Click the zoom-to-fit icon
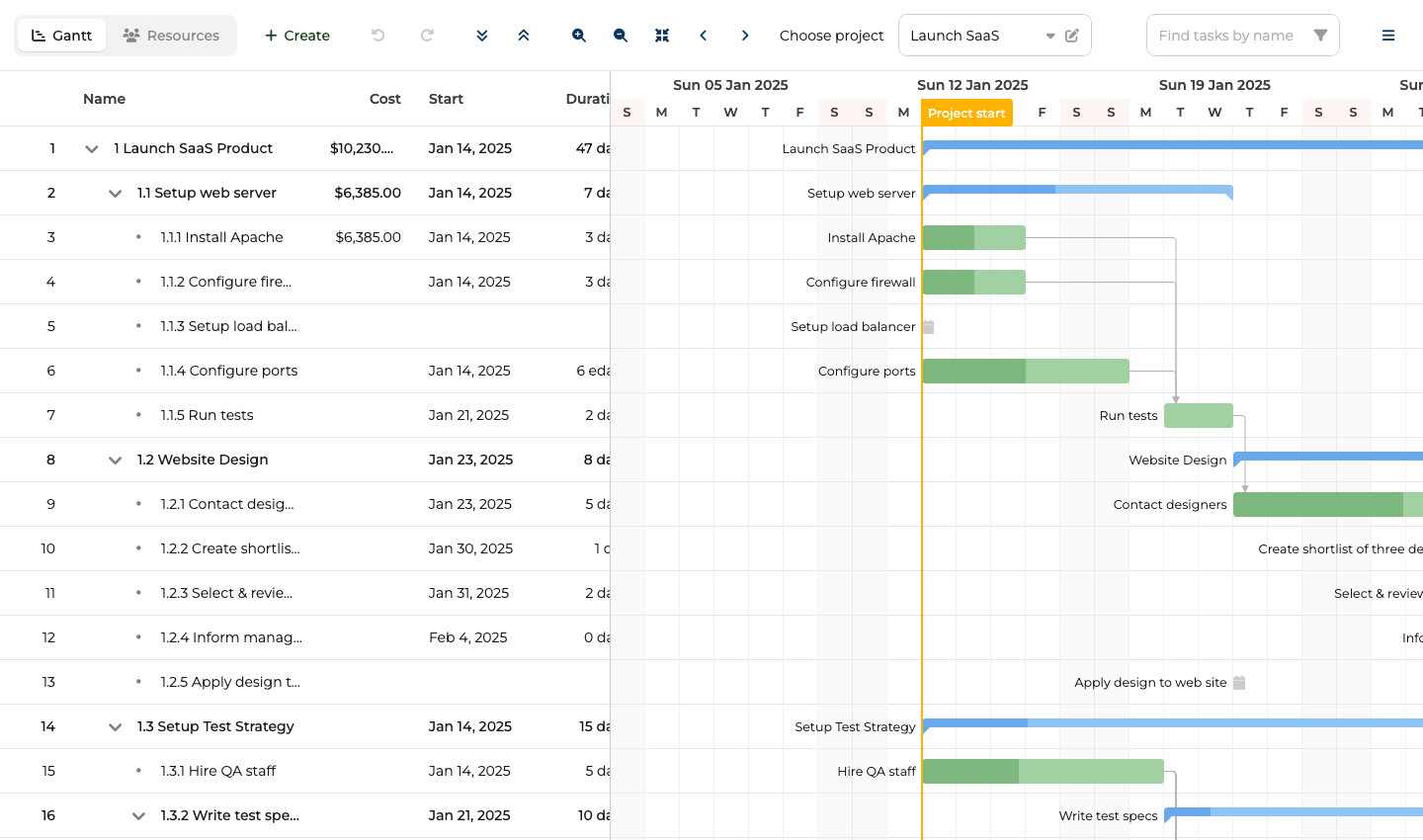Viewport: 1423px width, 840px height. [662, 36]
